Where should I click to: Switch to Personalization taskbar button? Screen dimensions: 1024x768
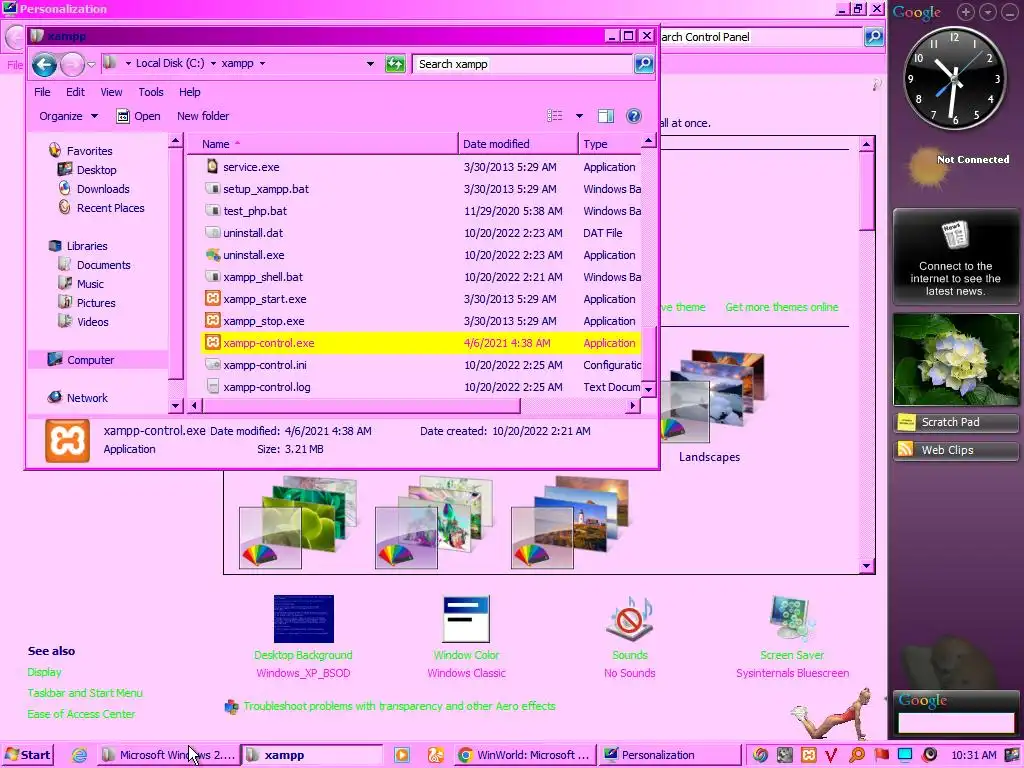(669, 755)
